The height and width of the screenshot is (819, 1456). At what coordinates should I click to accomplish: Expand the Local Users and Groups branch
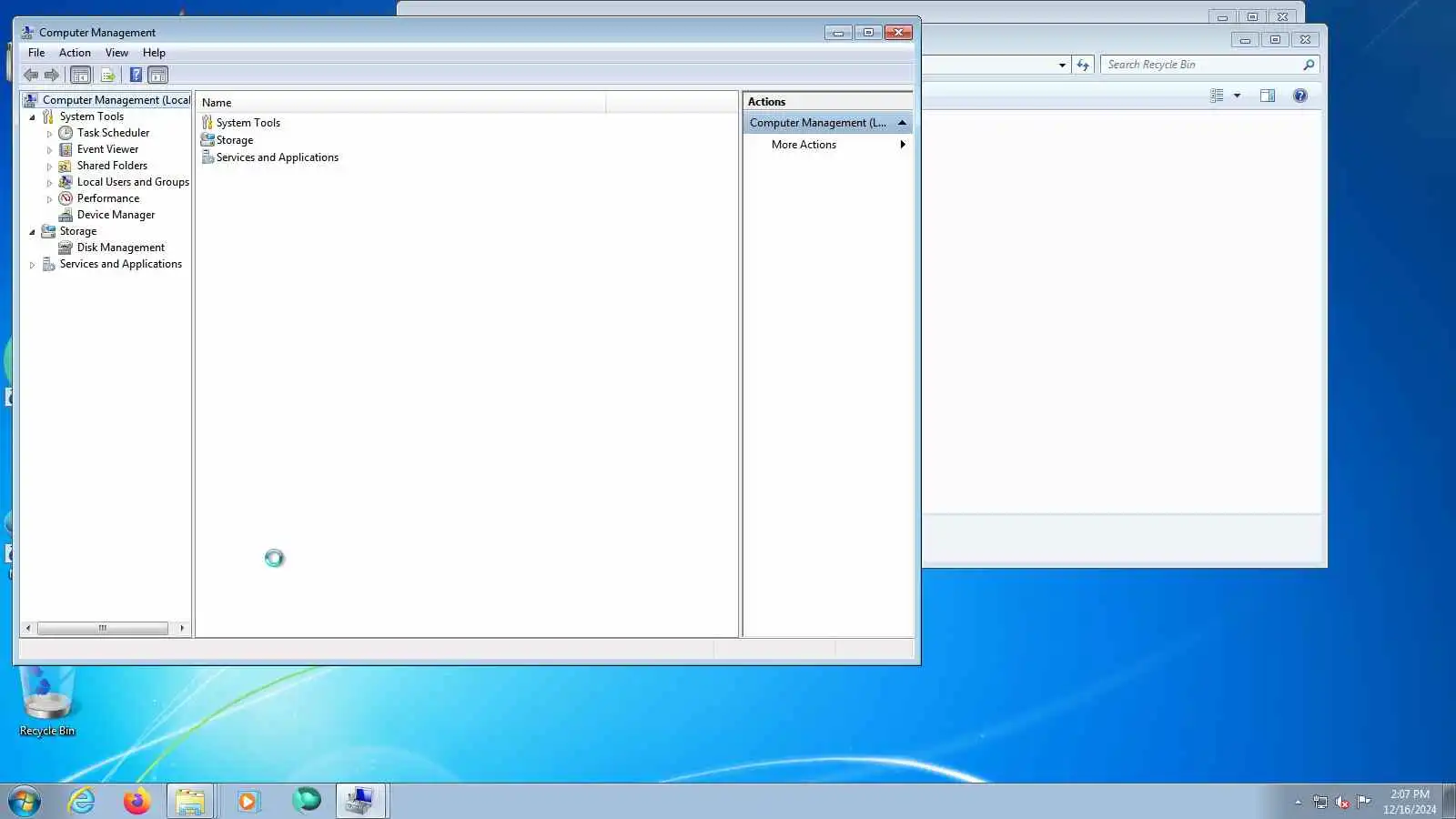(50, 183)
